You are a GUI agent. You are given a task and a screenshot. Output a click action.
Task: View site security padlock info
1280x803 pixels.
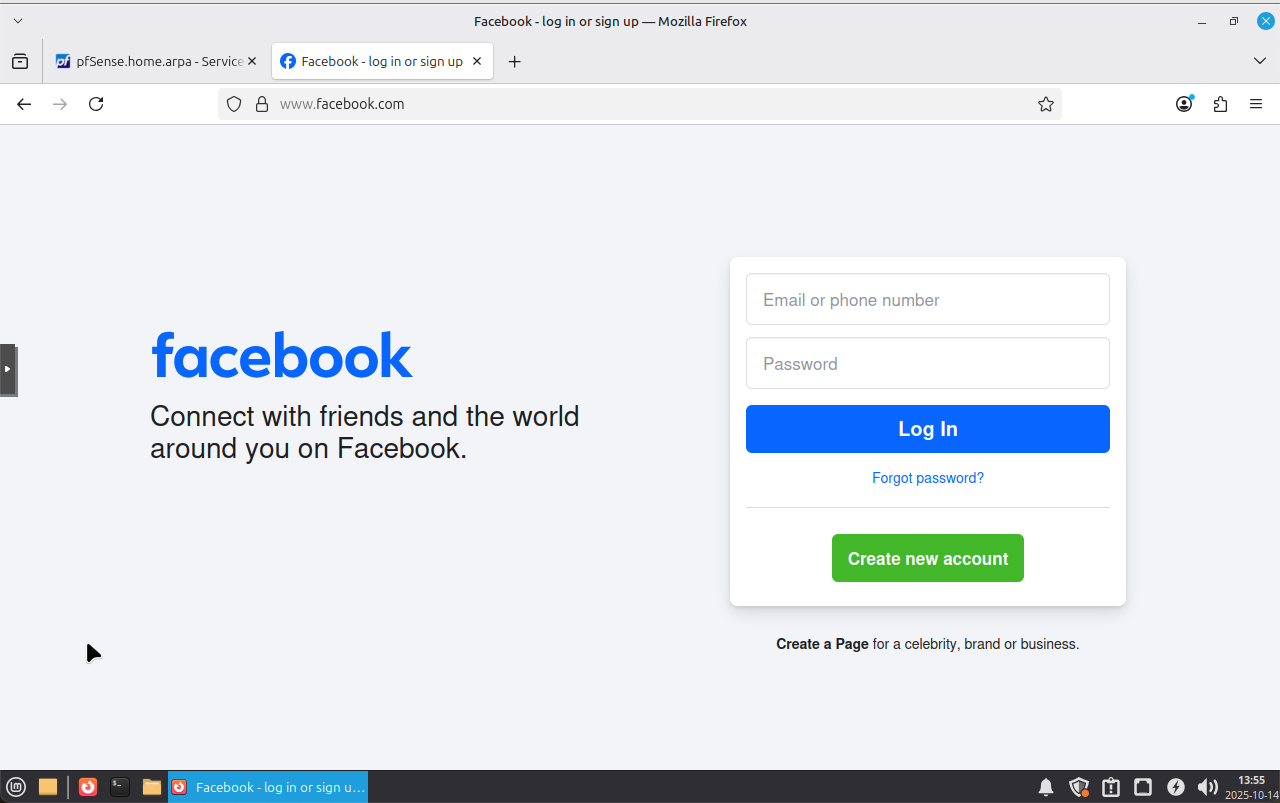(x=262, y=104)
